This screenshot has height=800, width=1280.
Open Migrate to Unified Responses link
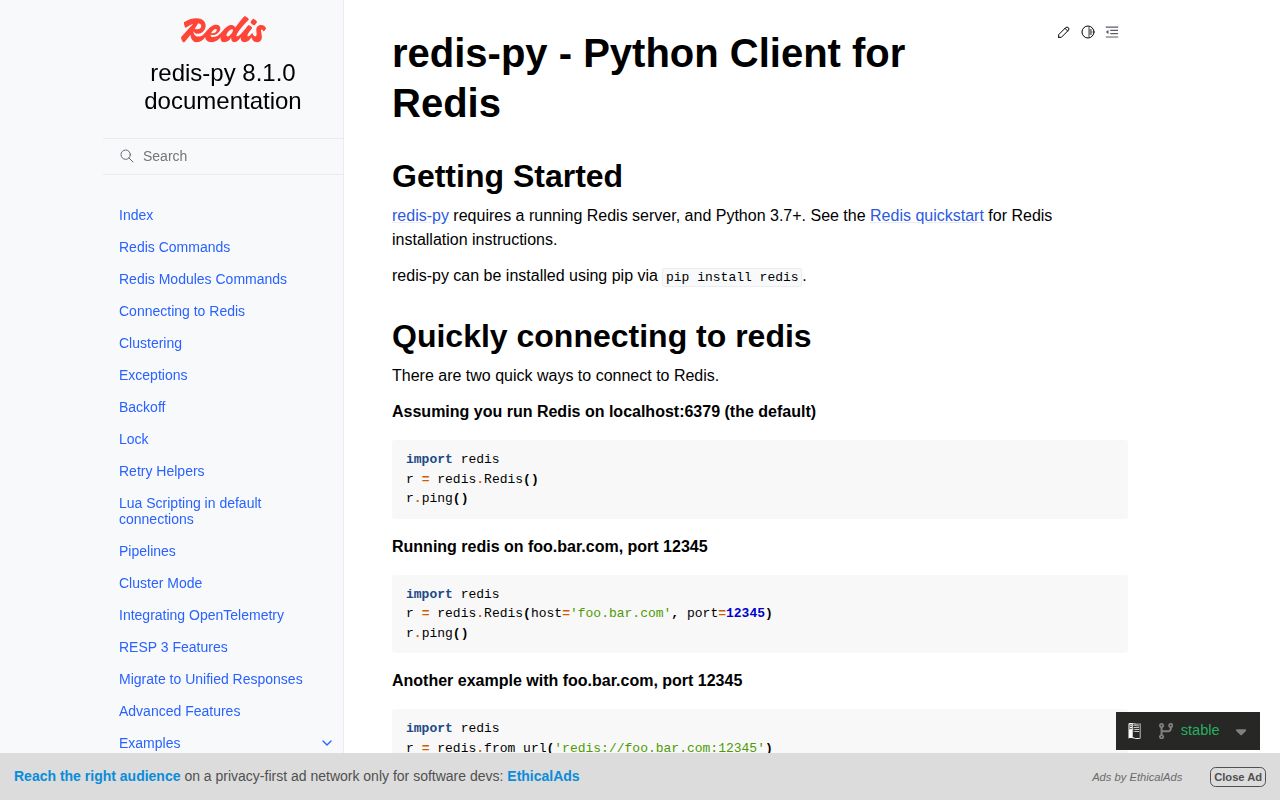tap(210, 679)
